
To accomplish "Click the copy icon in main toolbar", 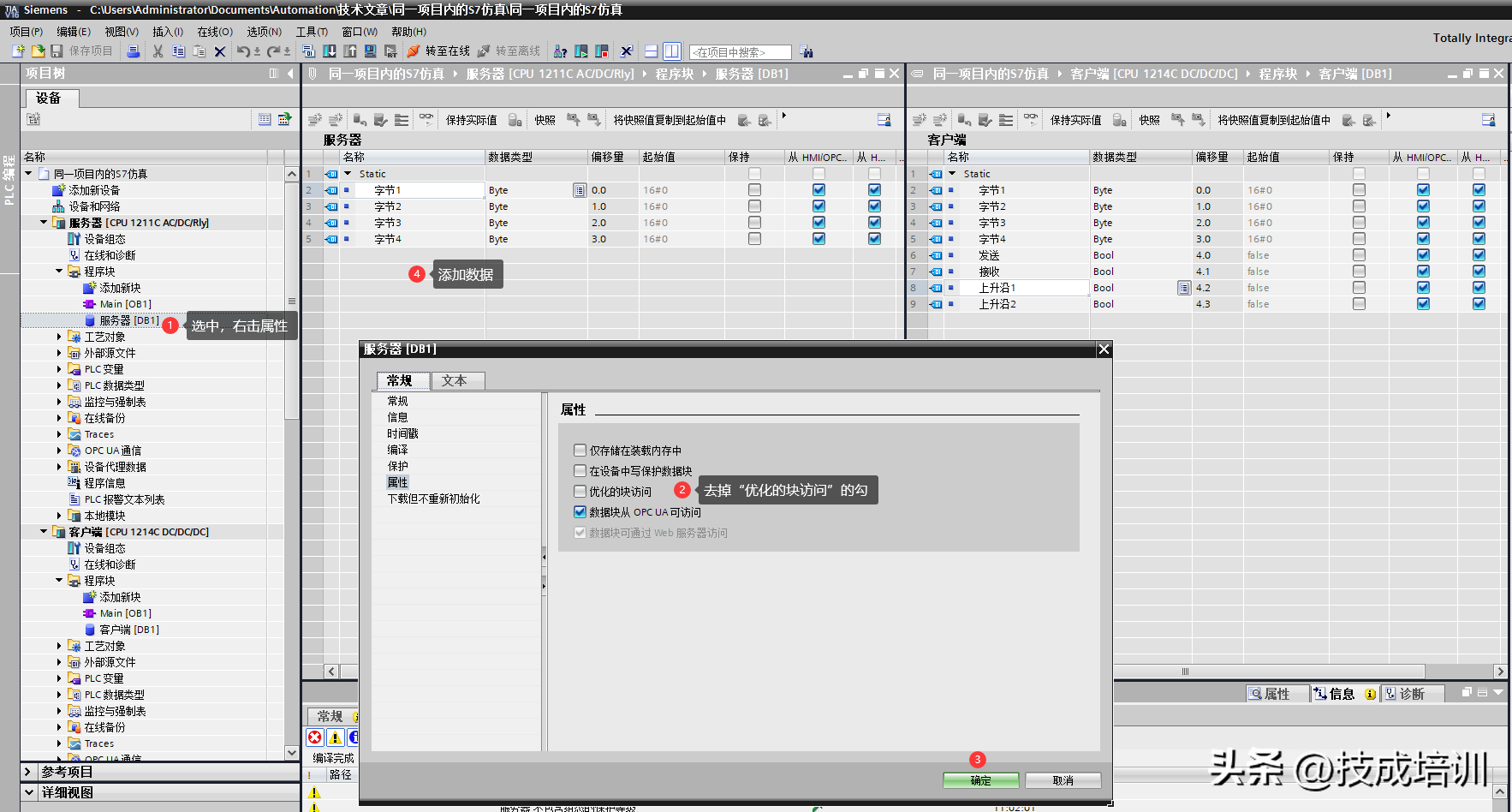I will tap(178, 51).
